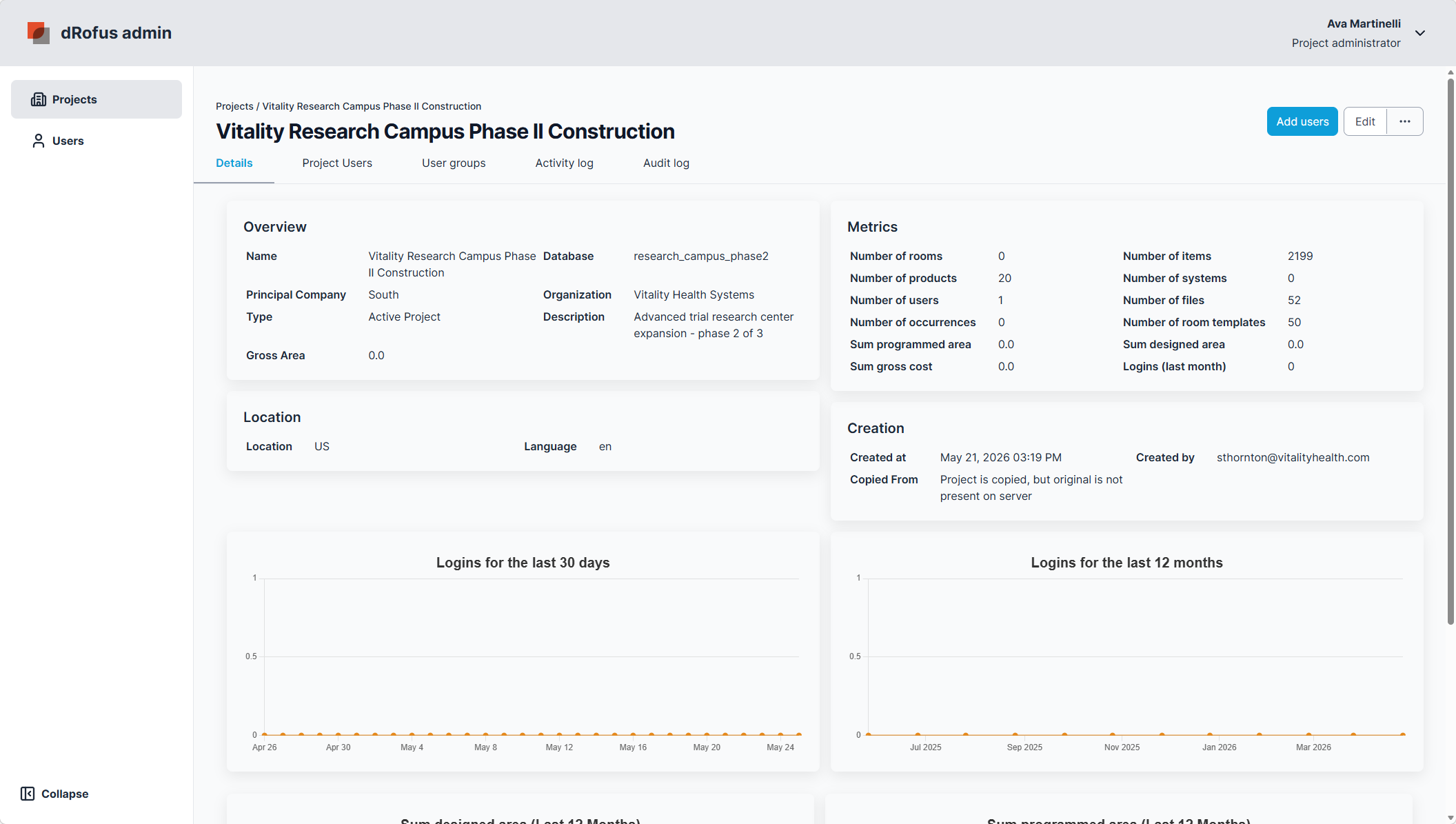Click the last data point of the 12-month logins chart
Image resolution: width=1456 pixels, height=824 pixels.
1402,734
